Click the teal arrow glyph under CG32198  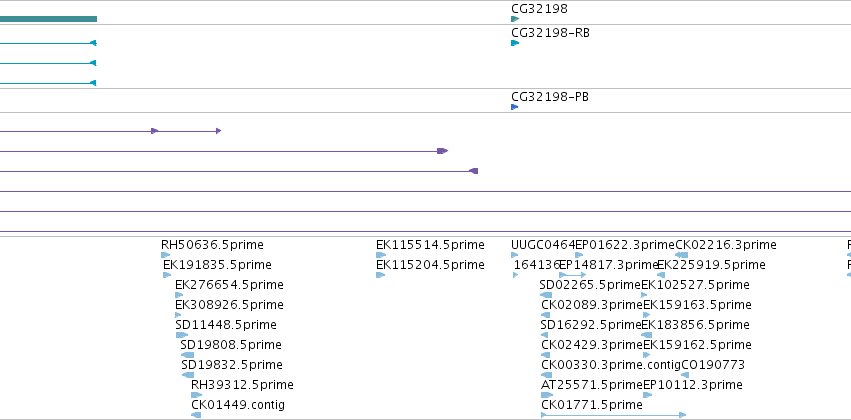point(515,19)
